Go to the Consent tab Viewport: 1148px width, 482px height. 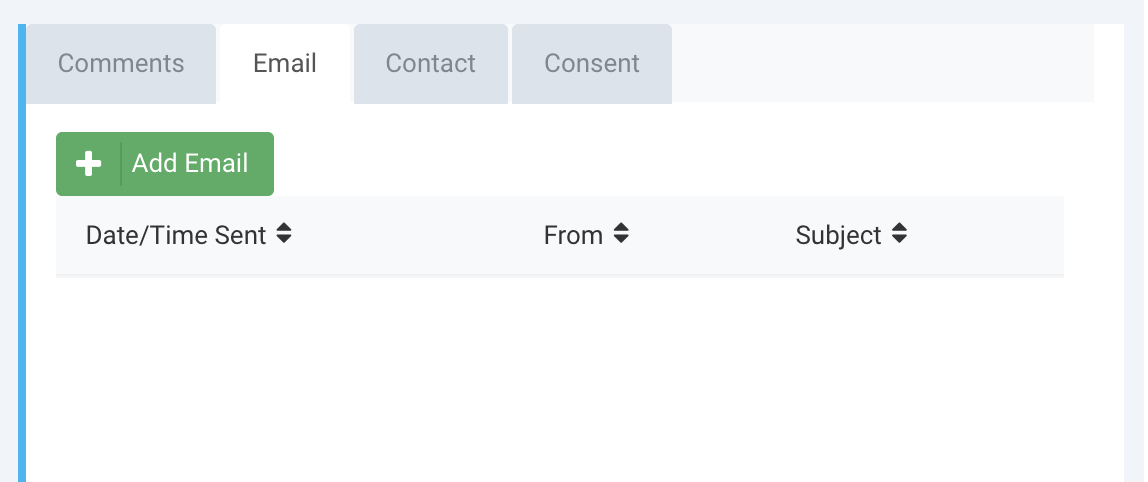coord(592,64)
